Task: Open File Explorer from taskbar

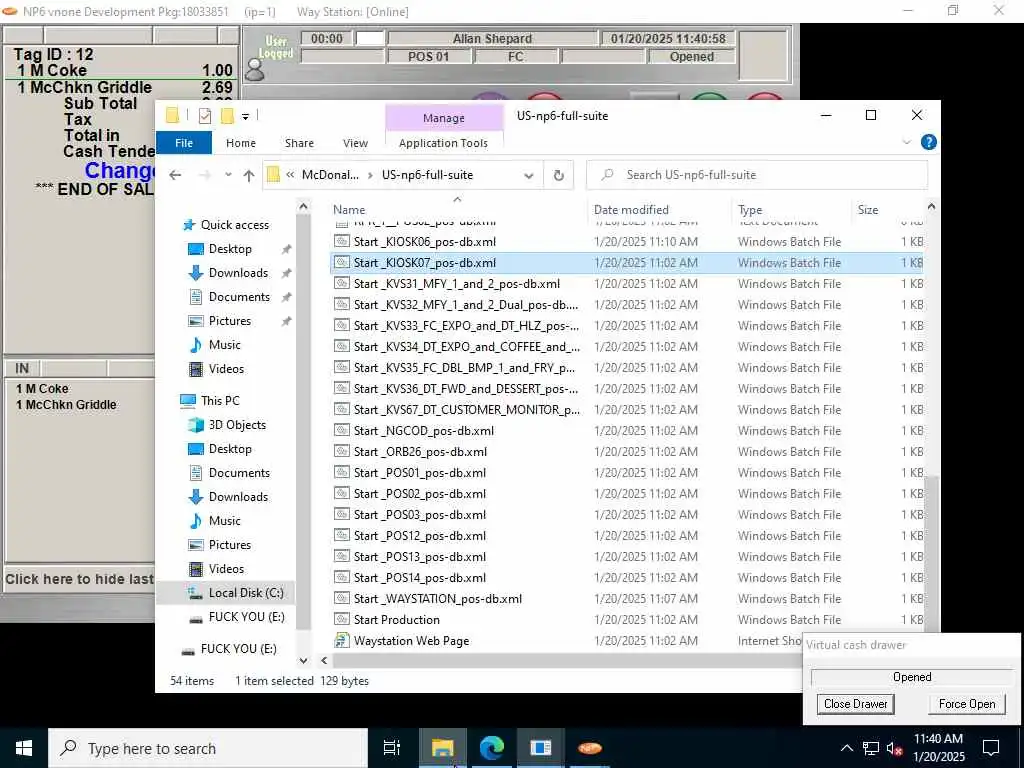Action: click(x=442, y=748)
